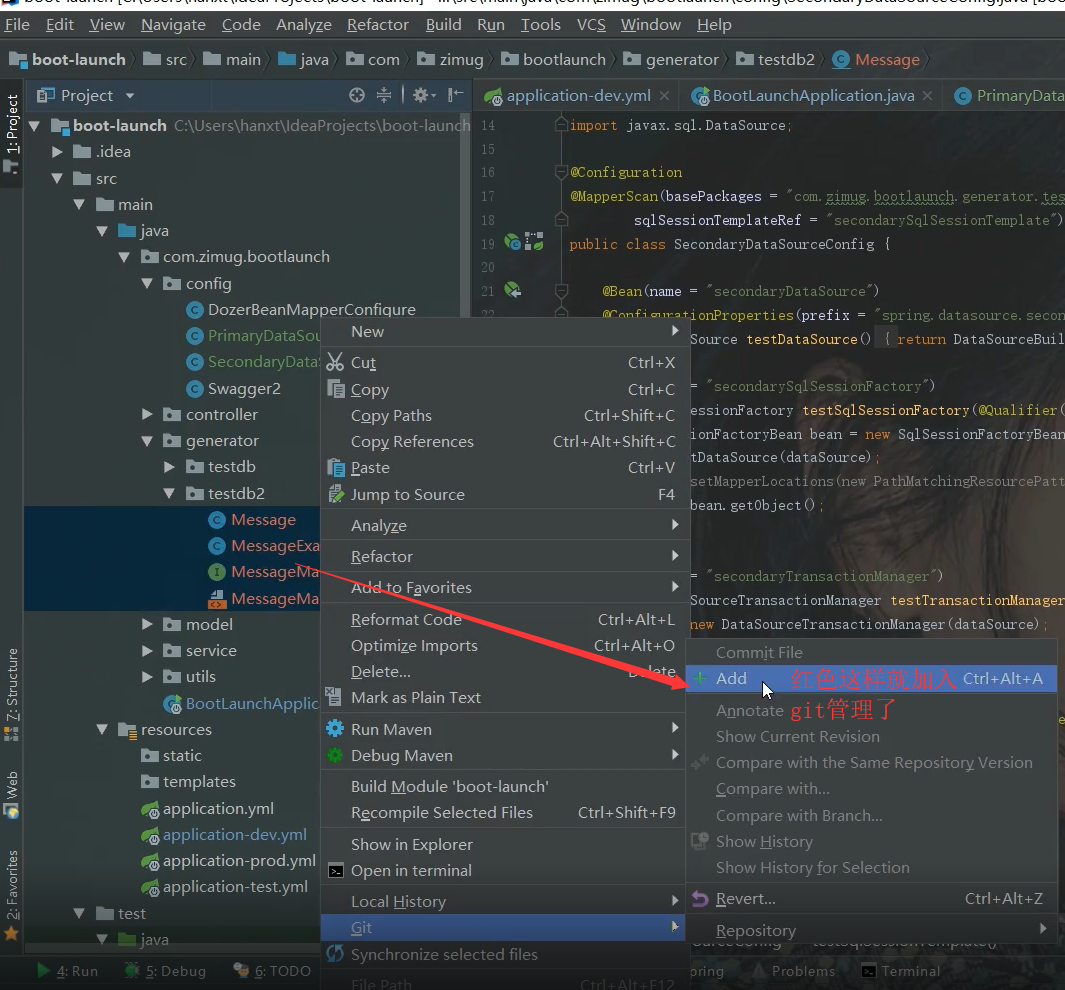Click the gutter bean icon on line 21
The width and height of the screenshot is (1065, 990).
tap(513, 291)
